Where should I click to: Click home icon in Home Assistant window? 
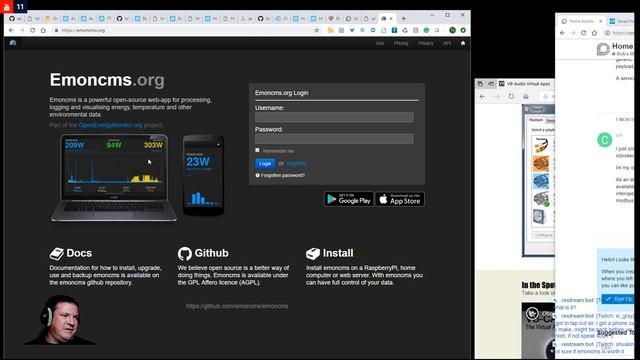click(594, 33)
